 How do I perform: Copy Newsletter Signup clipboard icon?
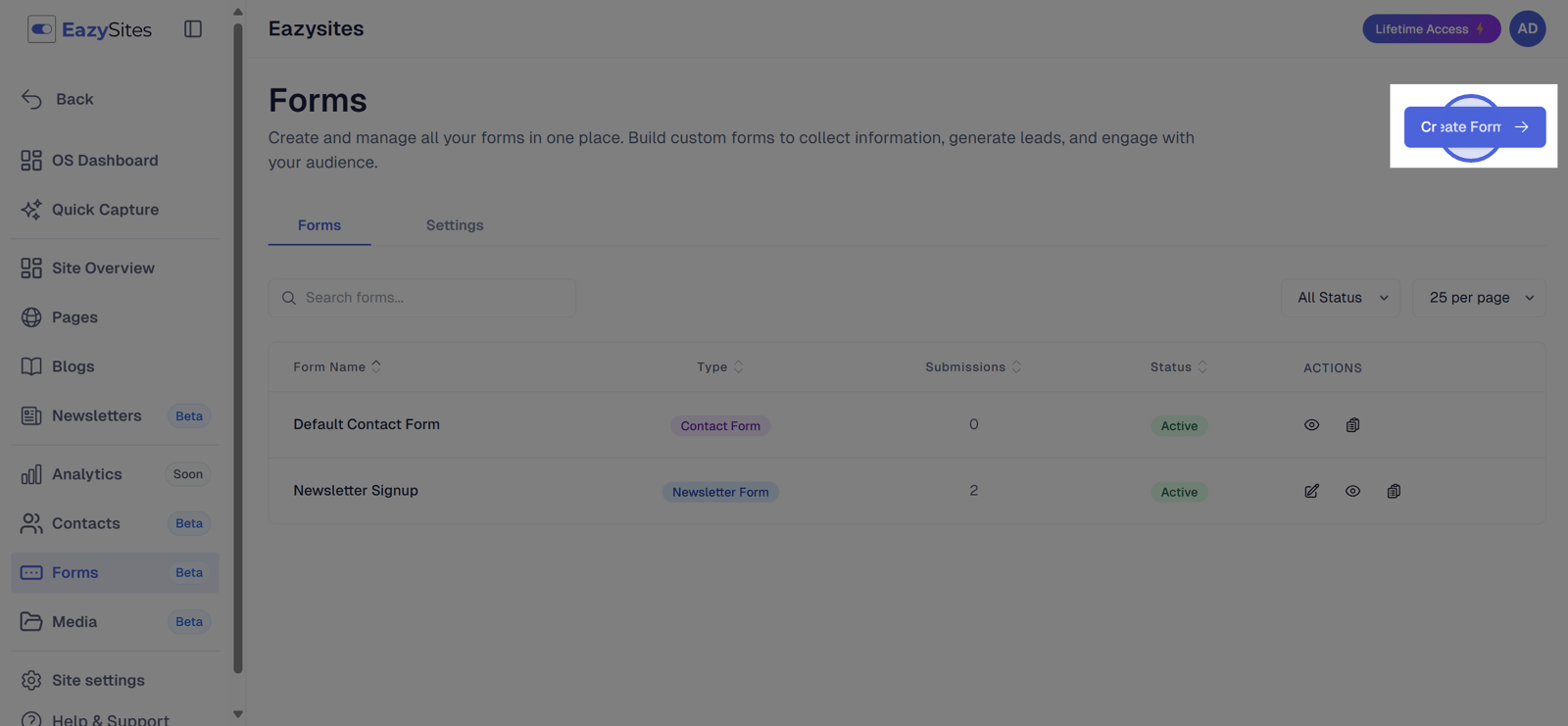[x=1394, y=491]
